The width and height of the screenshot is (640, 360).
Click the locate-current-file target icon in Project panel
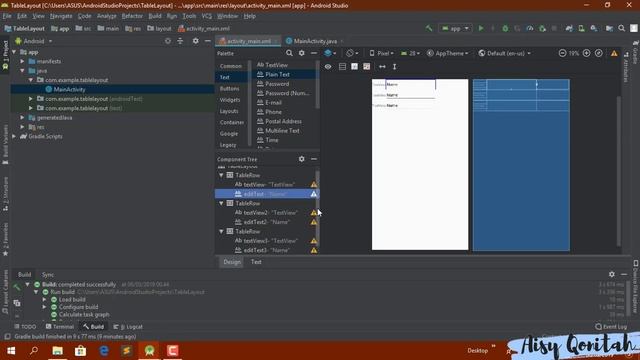[x=168, y=41]
